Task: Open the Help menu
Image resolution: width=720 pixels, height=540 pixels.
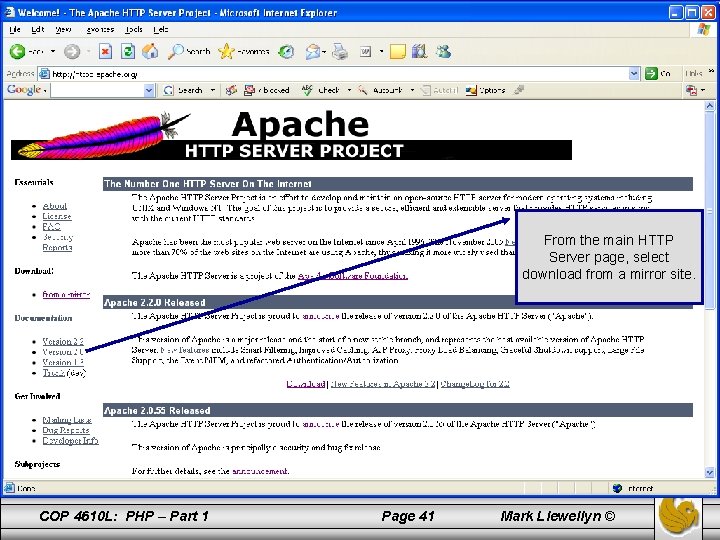Action: 161,29
